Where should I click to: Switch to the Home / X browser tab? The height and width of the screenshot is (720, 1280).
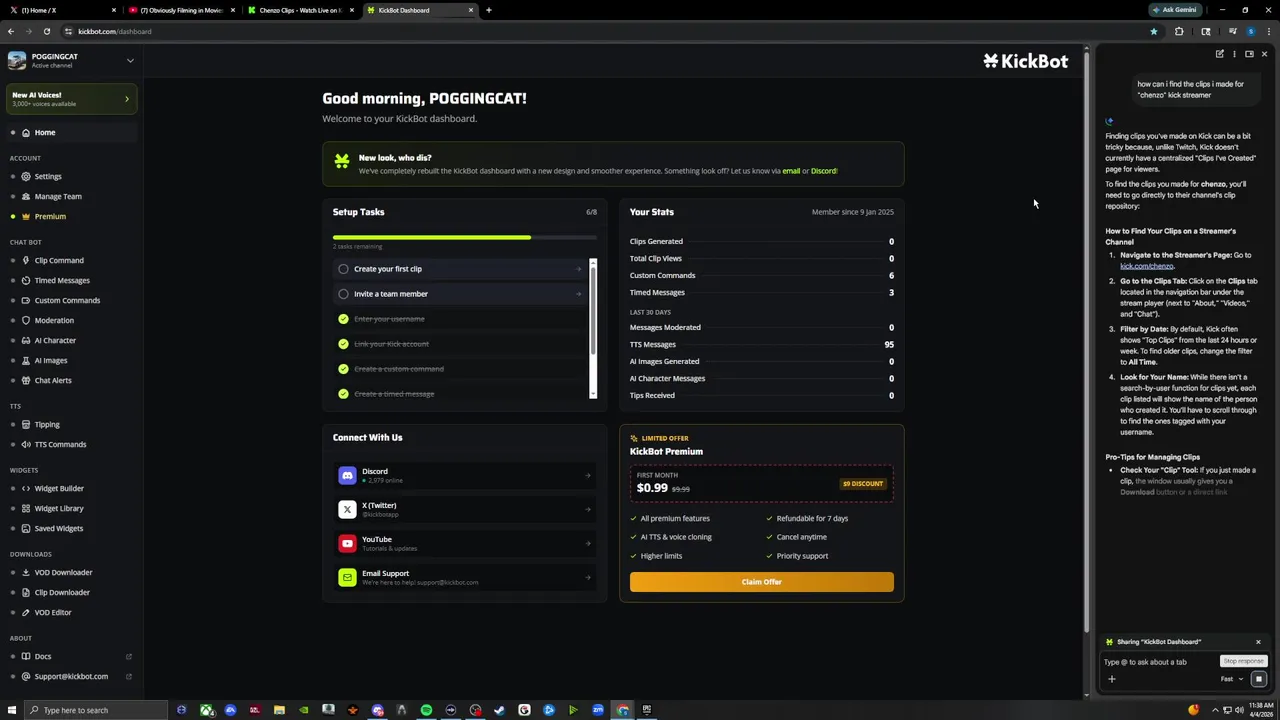(62, 10)
